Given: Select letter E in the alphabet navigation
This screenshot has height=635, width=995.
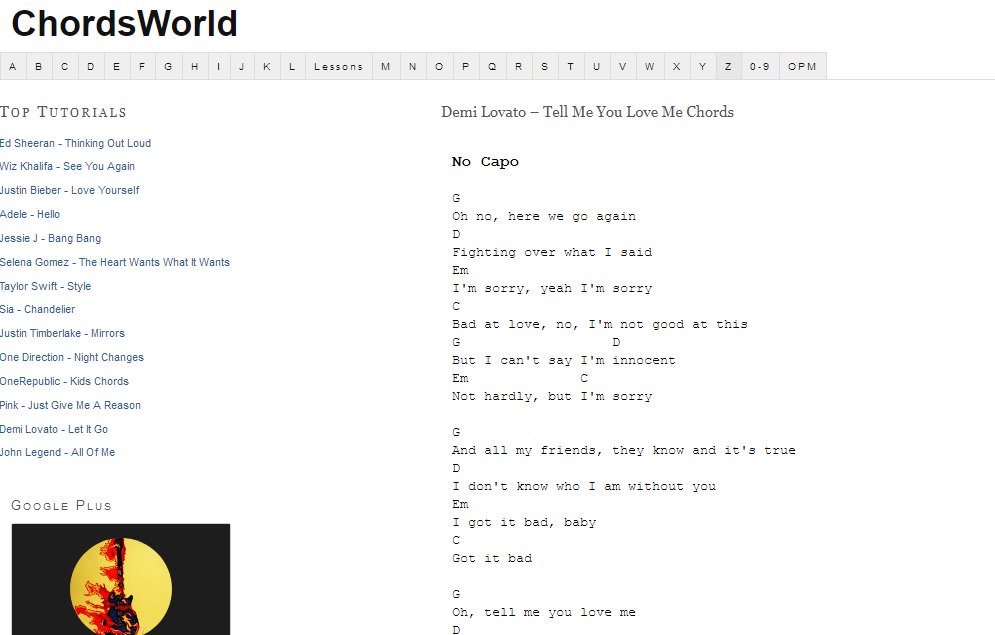Looking at the screenshot, I should (117, 66).
